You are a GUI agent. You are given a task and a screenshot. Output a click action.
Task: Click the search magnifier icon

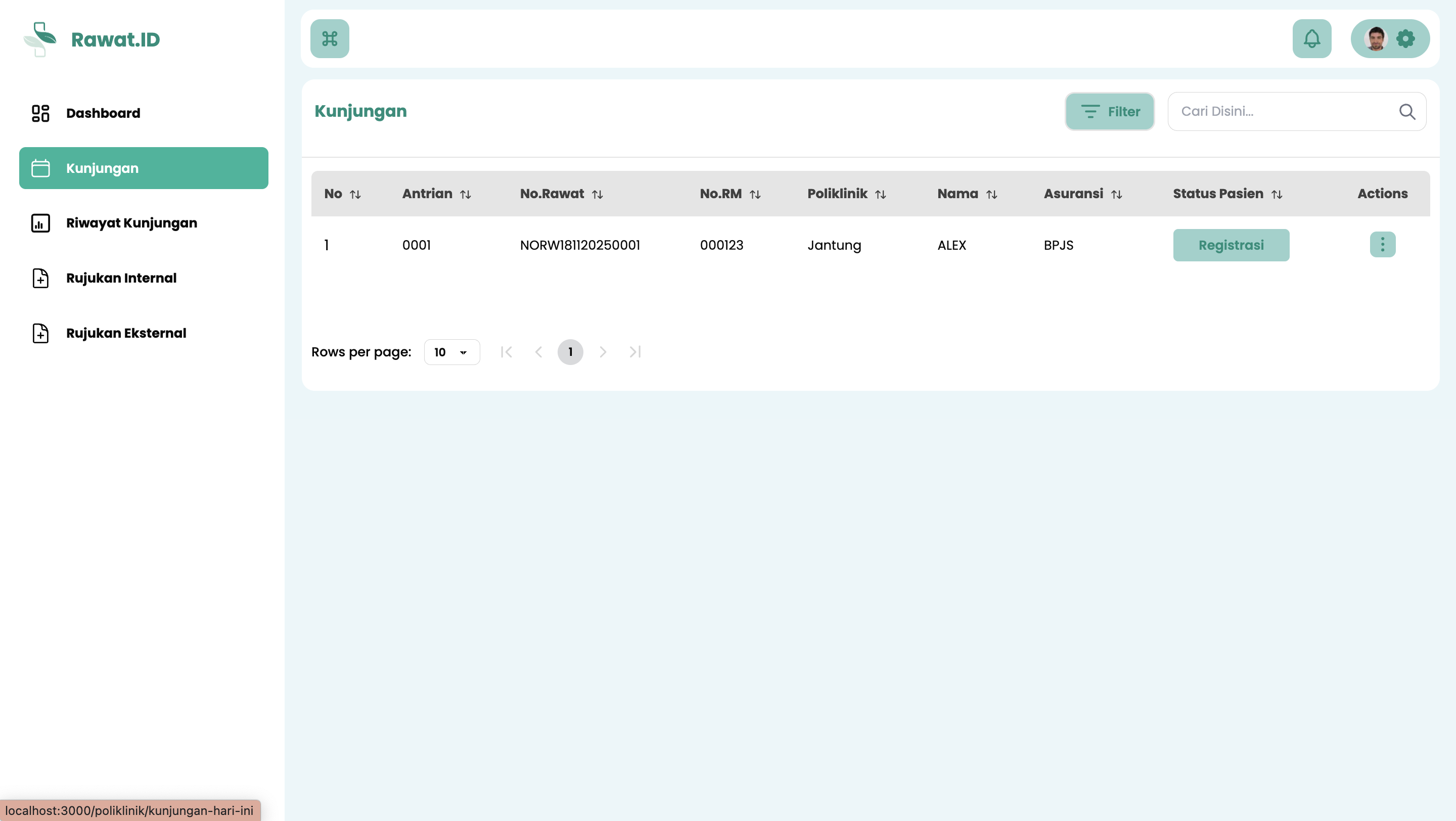pyautogui.click(x=1407, y=111)
